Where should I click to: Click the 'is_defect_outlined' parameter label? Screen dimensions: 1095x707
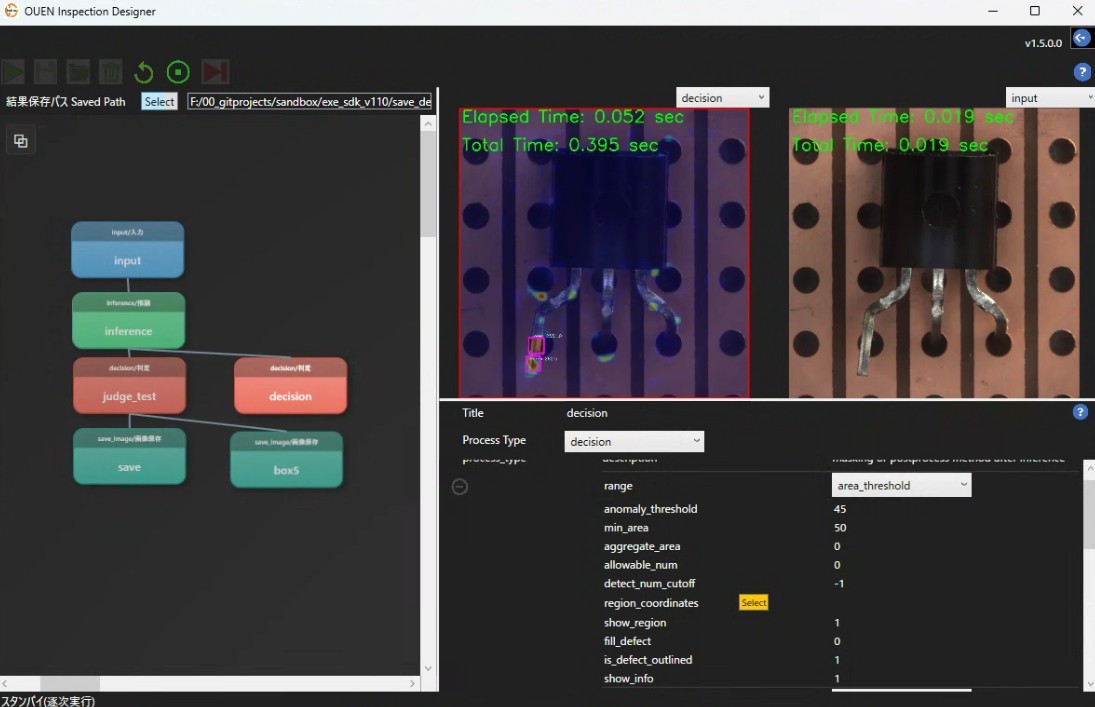tap(648, 659)
